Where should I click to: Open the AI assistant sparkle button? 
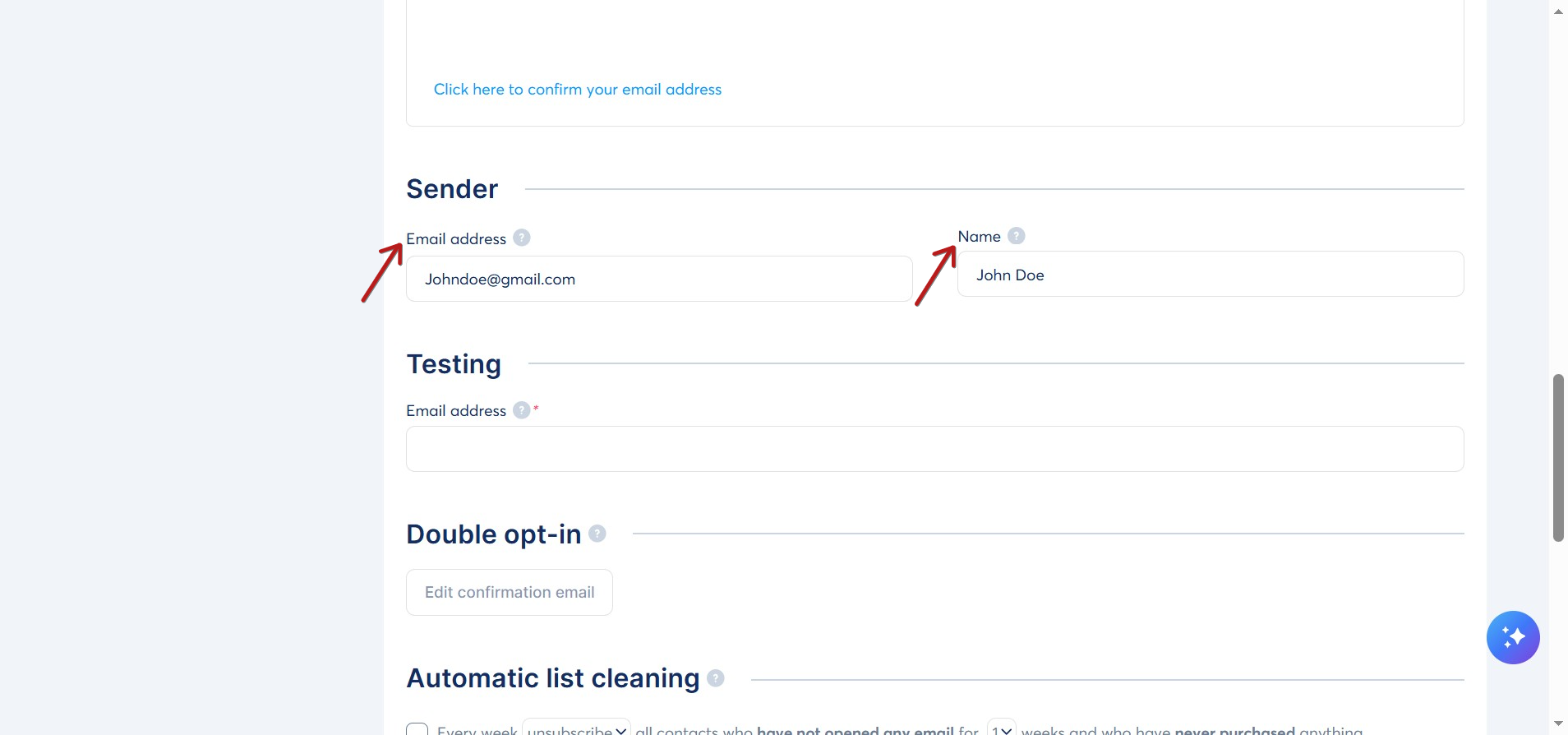click(1513, 637)
